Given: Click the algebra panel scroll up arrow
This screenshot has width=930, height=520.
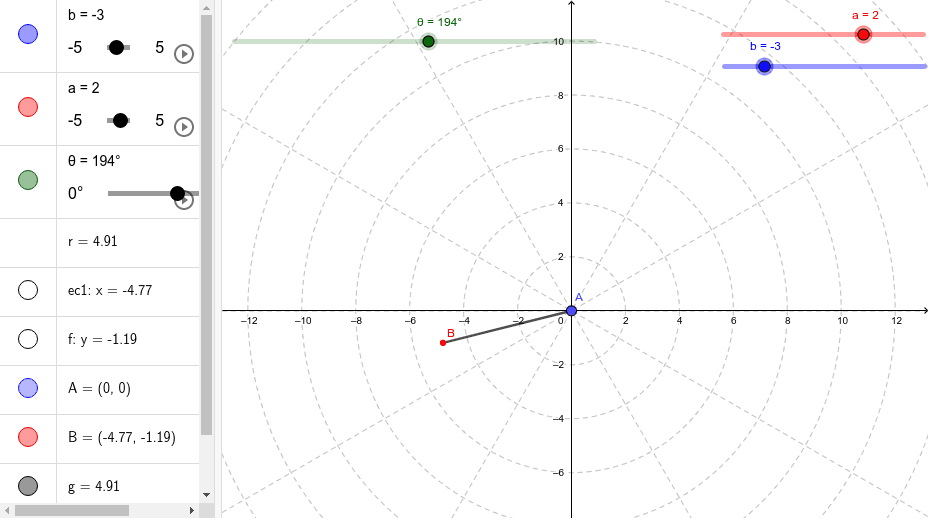Looking at the screenshot, I should click(206, 8).
